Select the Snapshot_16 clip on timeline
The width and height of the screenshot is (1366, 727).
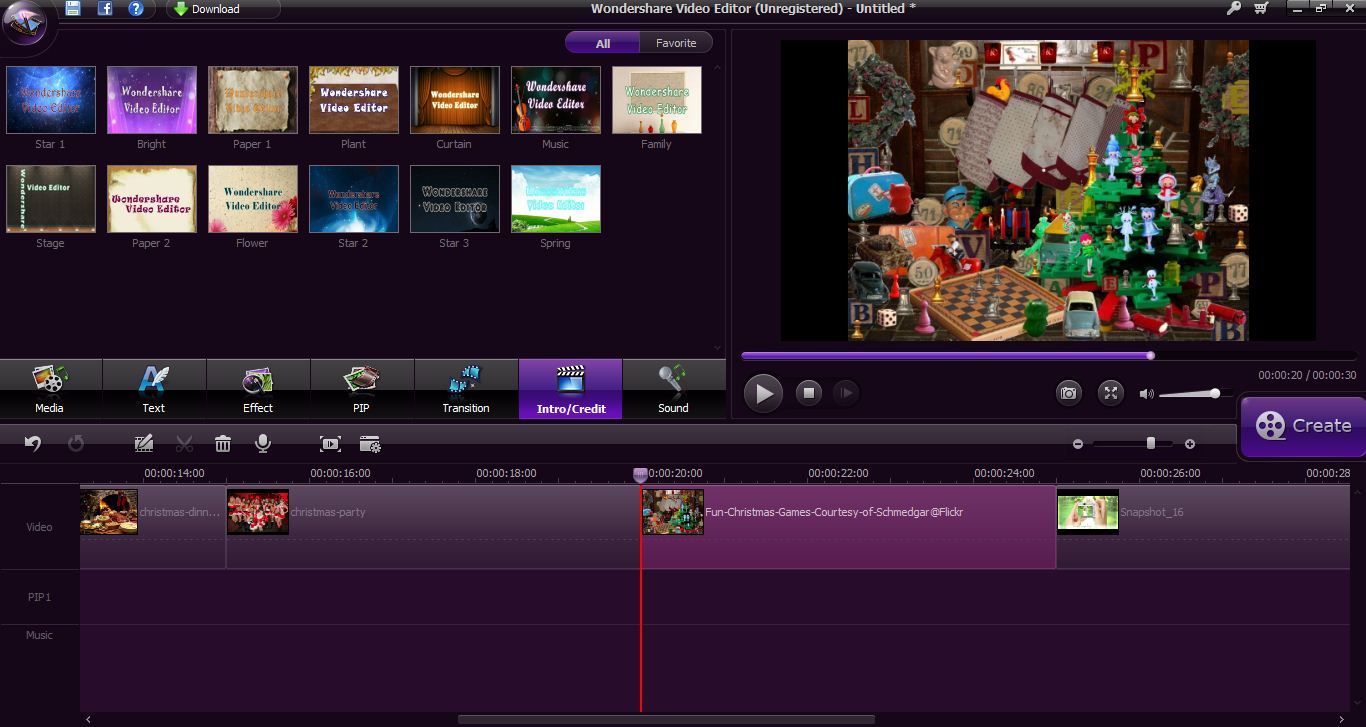(1205, 527)
